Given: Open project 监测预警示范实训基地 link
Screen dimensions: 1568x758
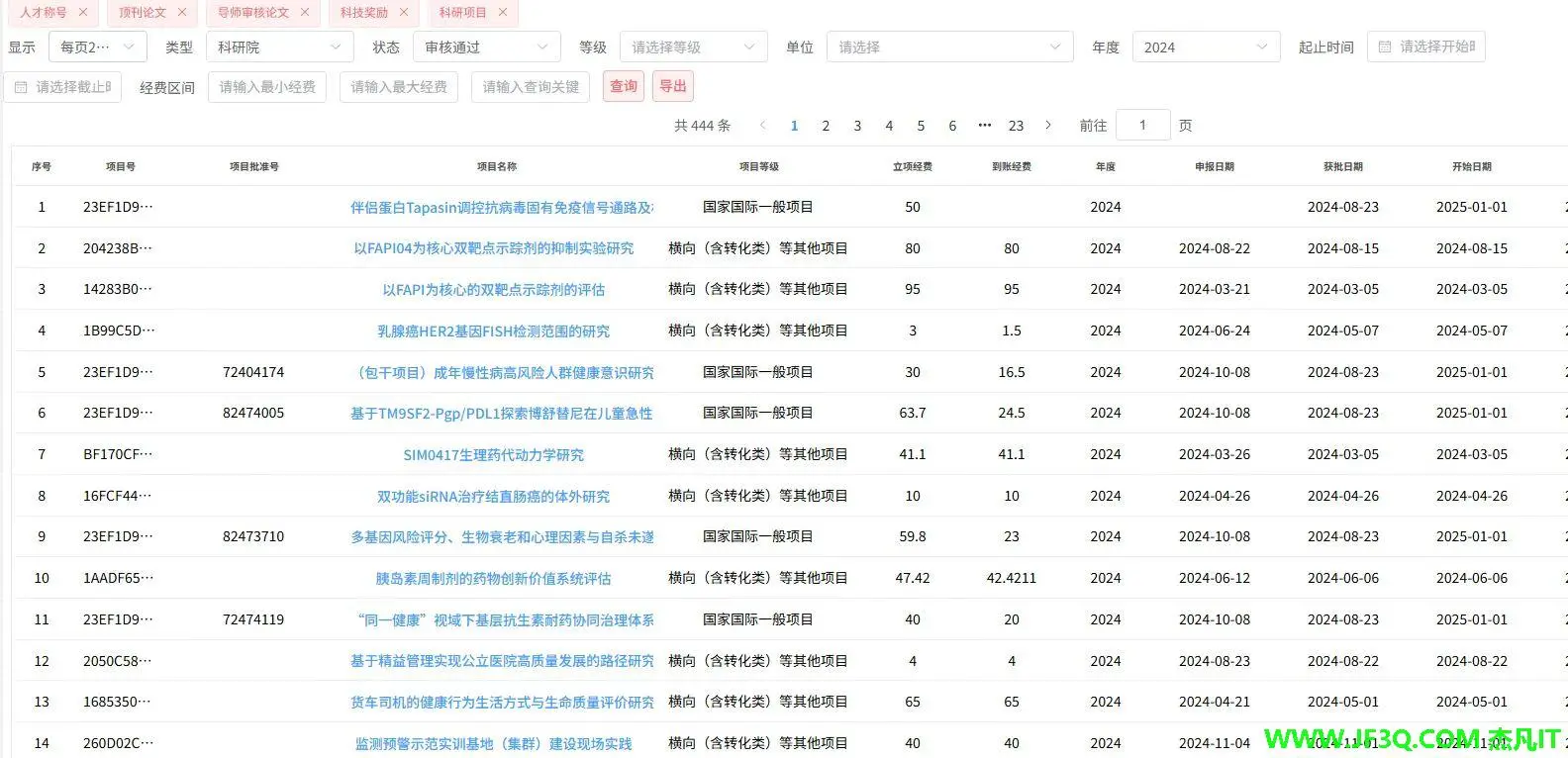Looking at the screenshot, I should pos(493,744).
